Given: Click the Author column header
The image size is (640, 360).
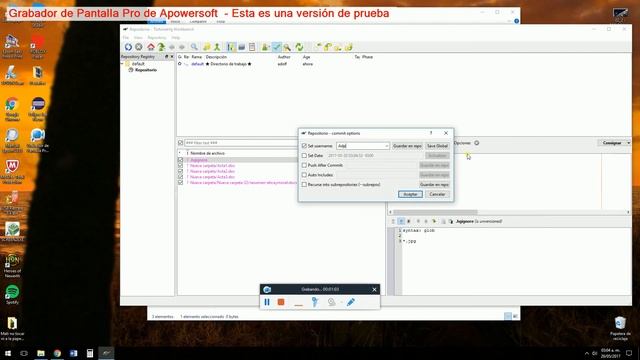Looking at the screenshot, I should [x=284, y=57].
